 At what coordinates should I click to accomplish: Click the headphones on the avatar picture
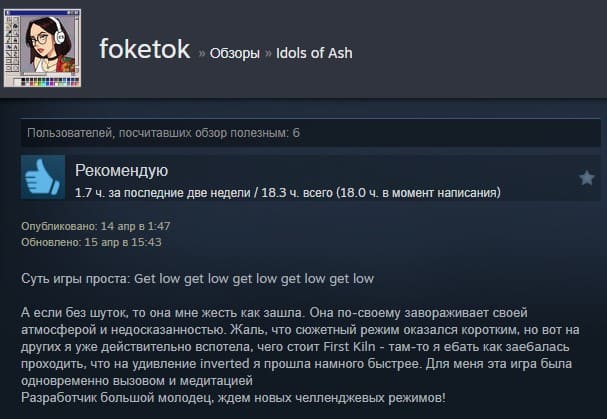[x=58, y=30]
